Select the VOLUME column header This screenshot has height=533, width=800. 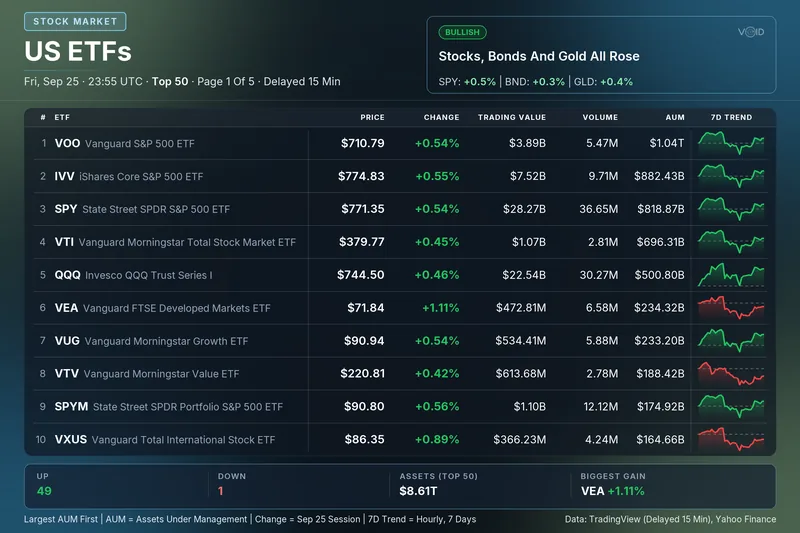tap(600, 117)
